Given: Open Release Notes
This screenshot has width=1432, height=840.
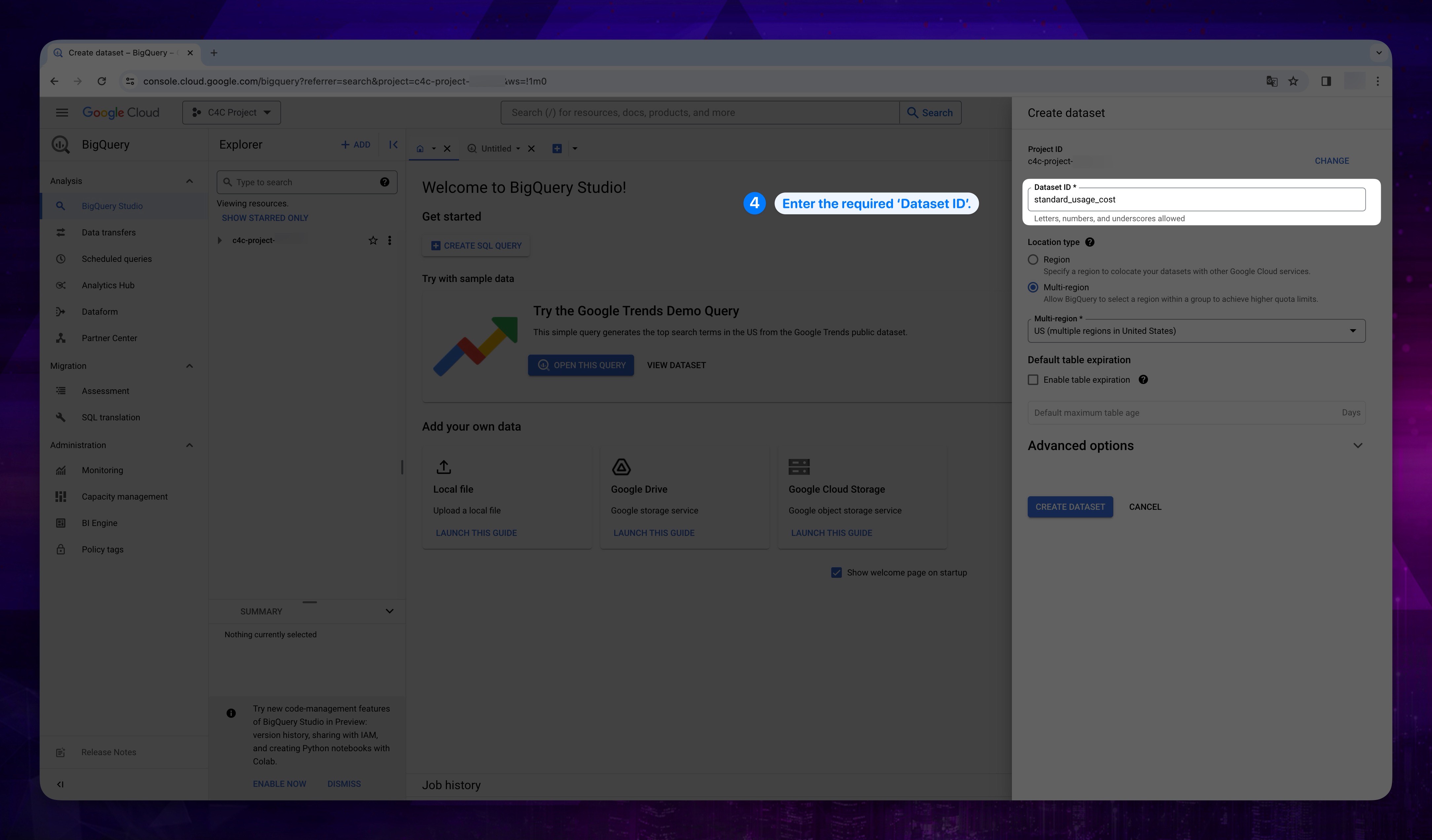Looking at the screenshot, I should tap(109, 752).
